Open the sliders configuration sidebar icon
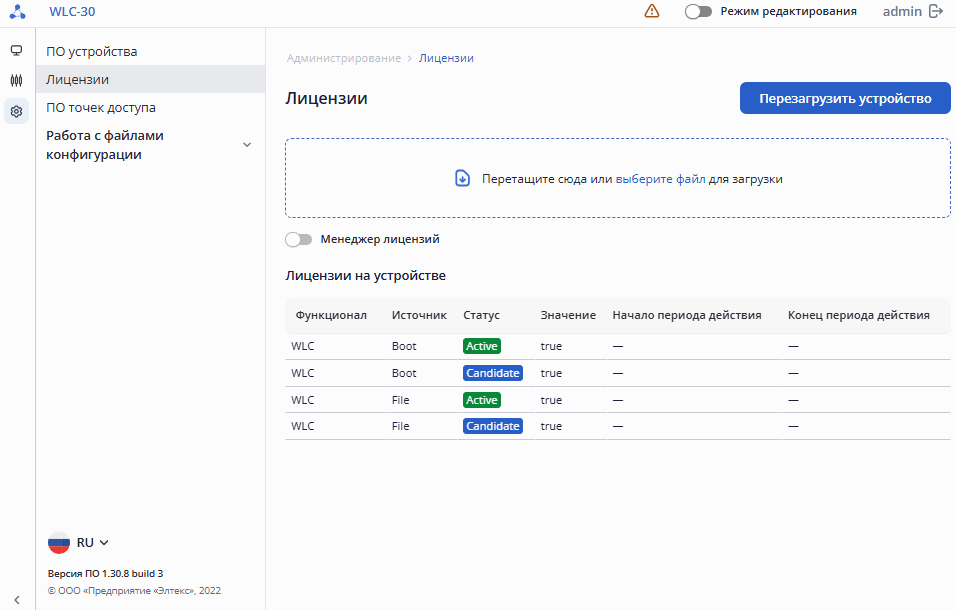 coord(16,81)
